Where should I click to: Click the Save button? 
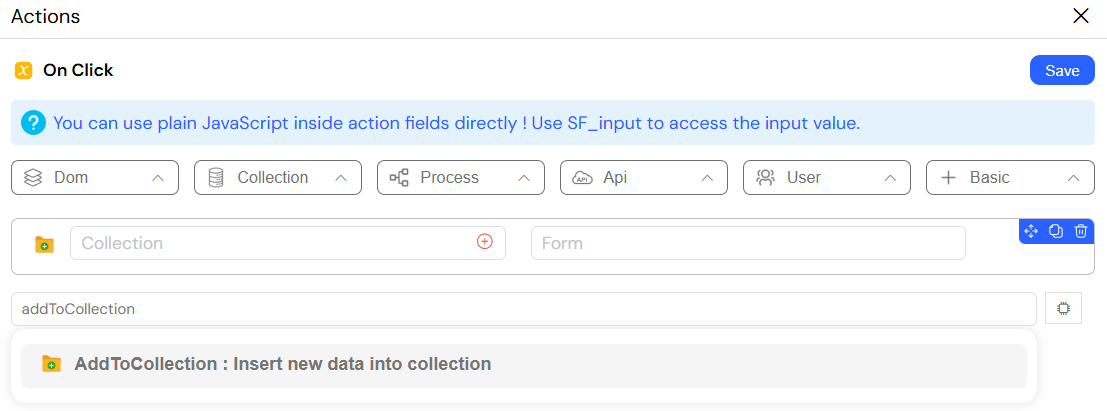coord(1063,71)
